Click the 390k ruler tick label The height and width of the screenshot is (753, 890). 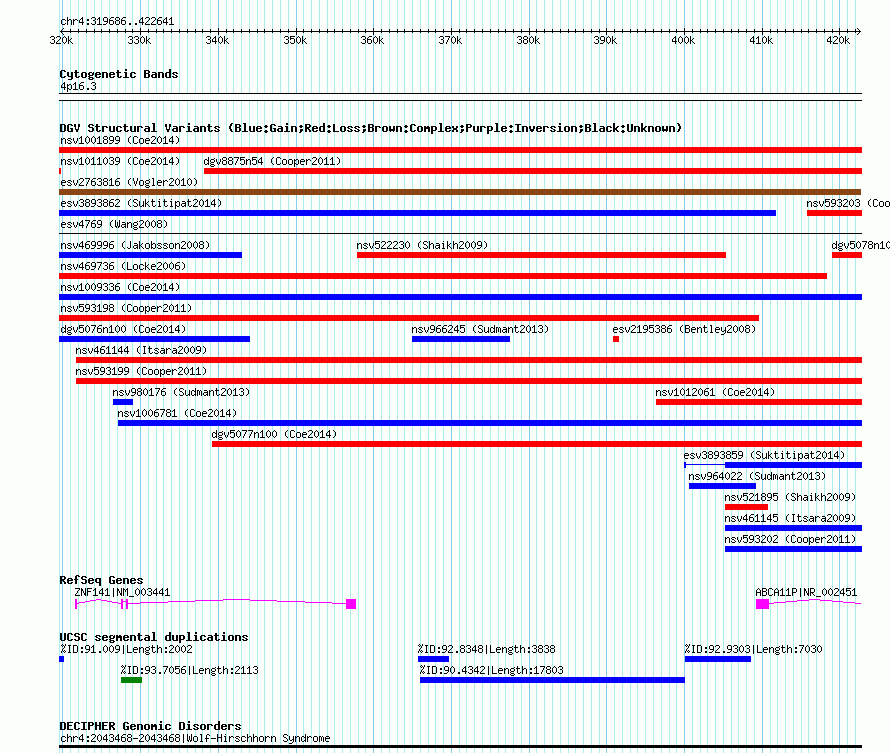click(x=605, y=41)
